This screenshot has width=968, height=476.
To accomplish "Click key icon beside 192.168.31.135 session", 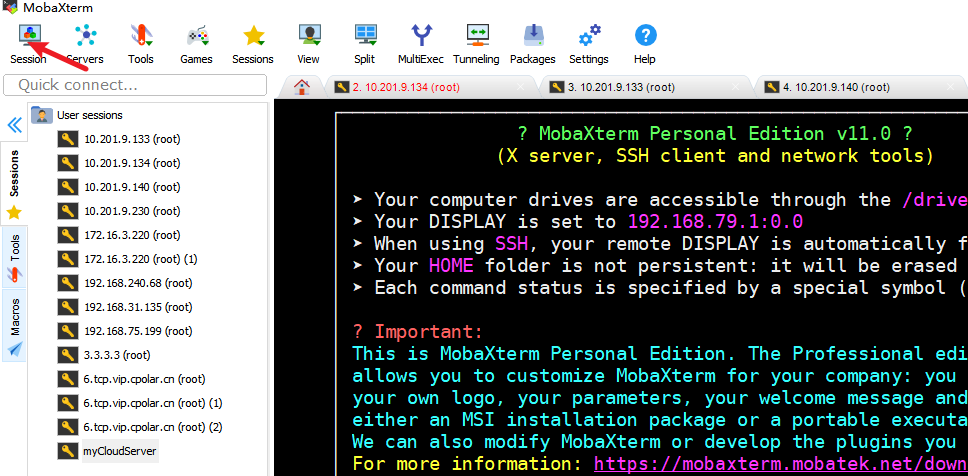I will [67, 307].
